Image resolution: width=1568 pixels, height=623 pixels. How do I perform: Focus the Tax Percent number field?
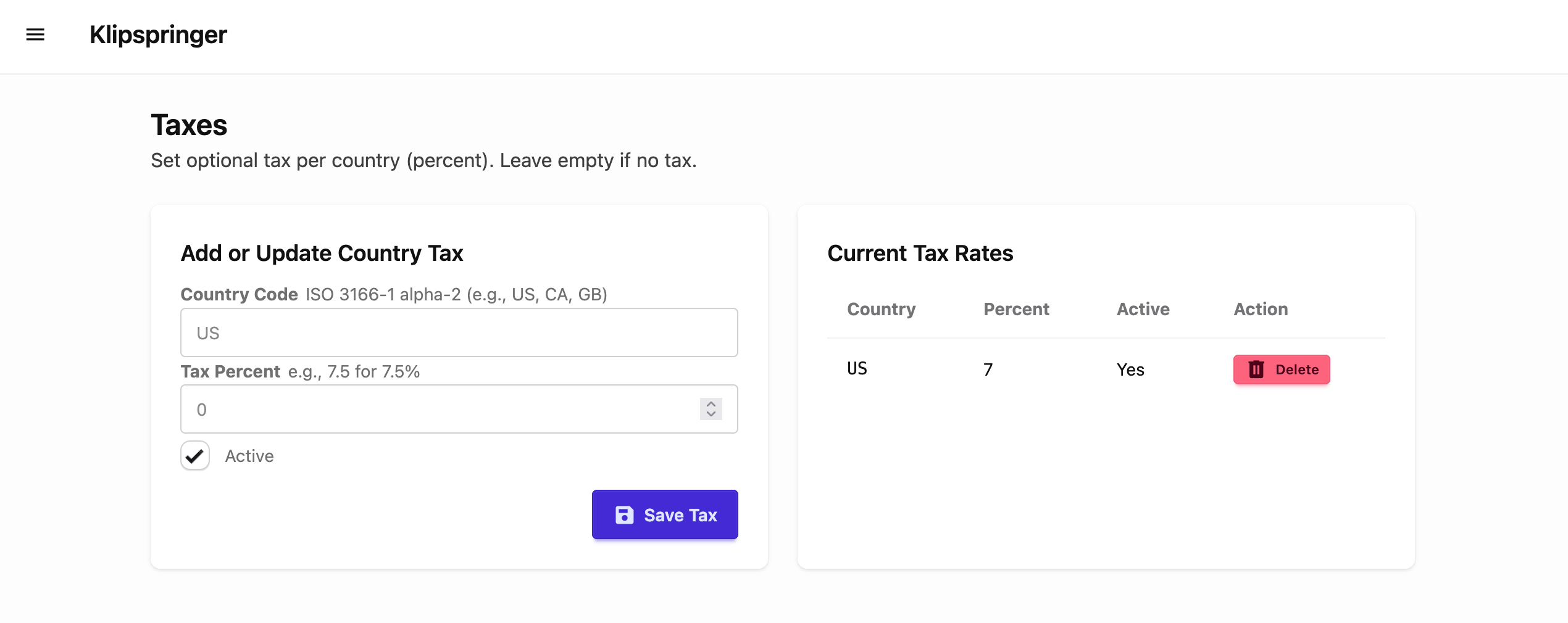pos(438,409)
